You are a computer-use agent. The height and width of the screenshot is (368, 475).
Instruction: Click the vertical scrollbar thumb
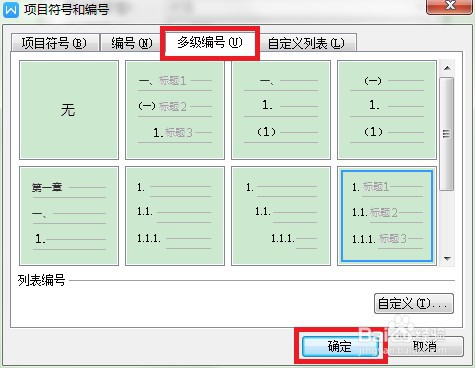tap(447, 134)
